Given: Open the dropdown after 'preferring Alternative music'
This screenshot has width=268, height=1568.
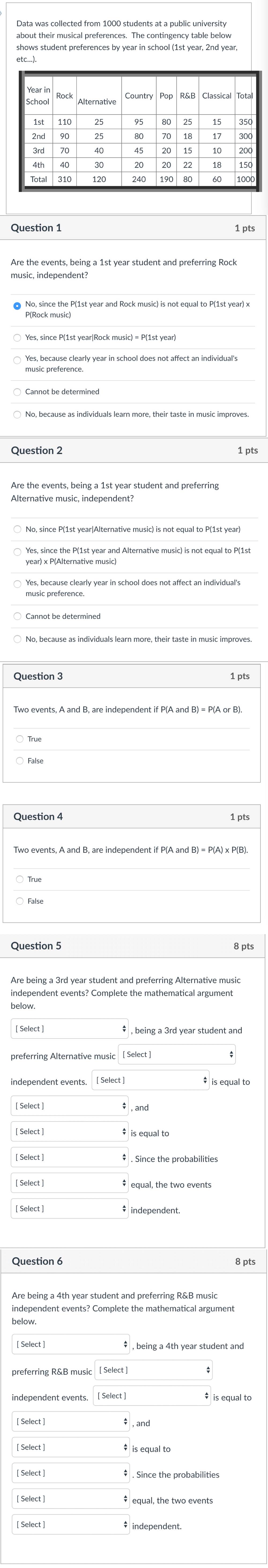Looking at the screenshot, I should pyautogui.click(x=177, y=1054).
